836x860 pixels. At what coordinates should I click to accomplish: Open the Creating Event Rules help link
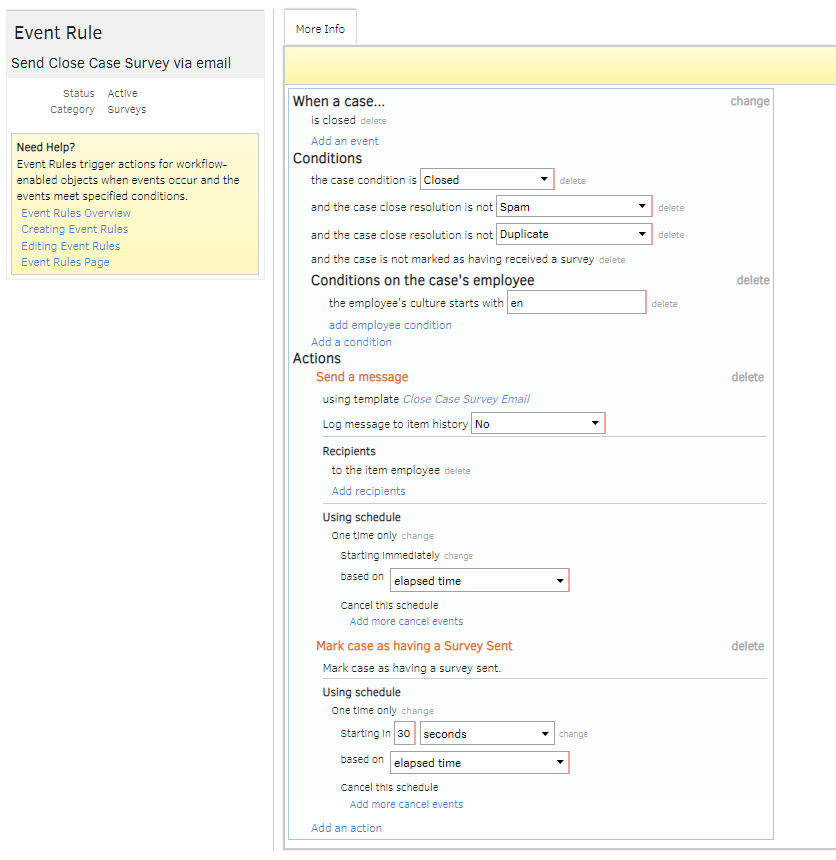pos(74,229)
